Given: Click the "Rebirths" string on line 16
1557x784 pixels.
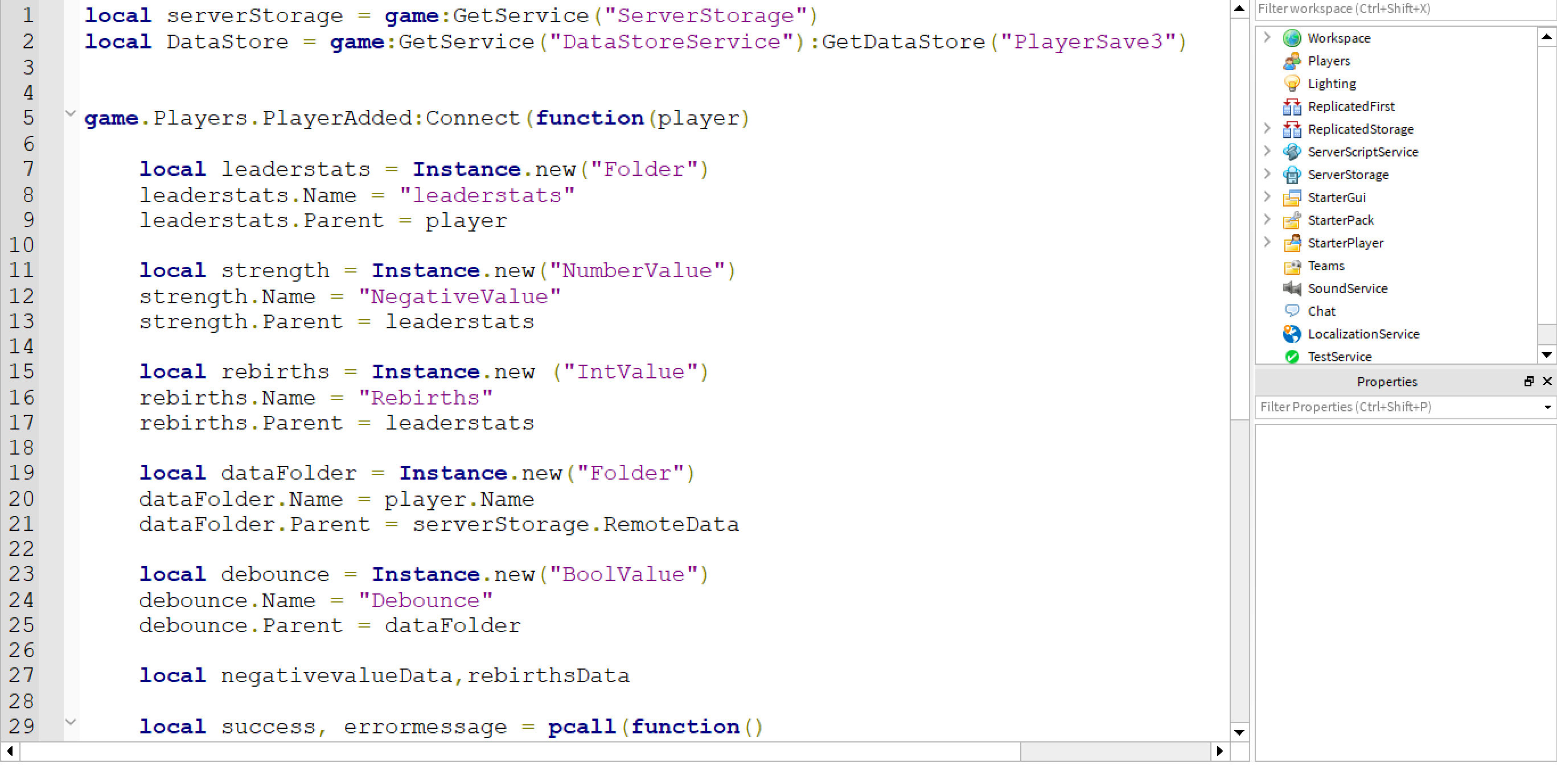Looking at the screenshot, I should coord(425,398).
